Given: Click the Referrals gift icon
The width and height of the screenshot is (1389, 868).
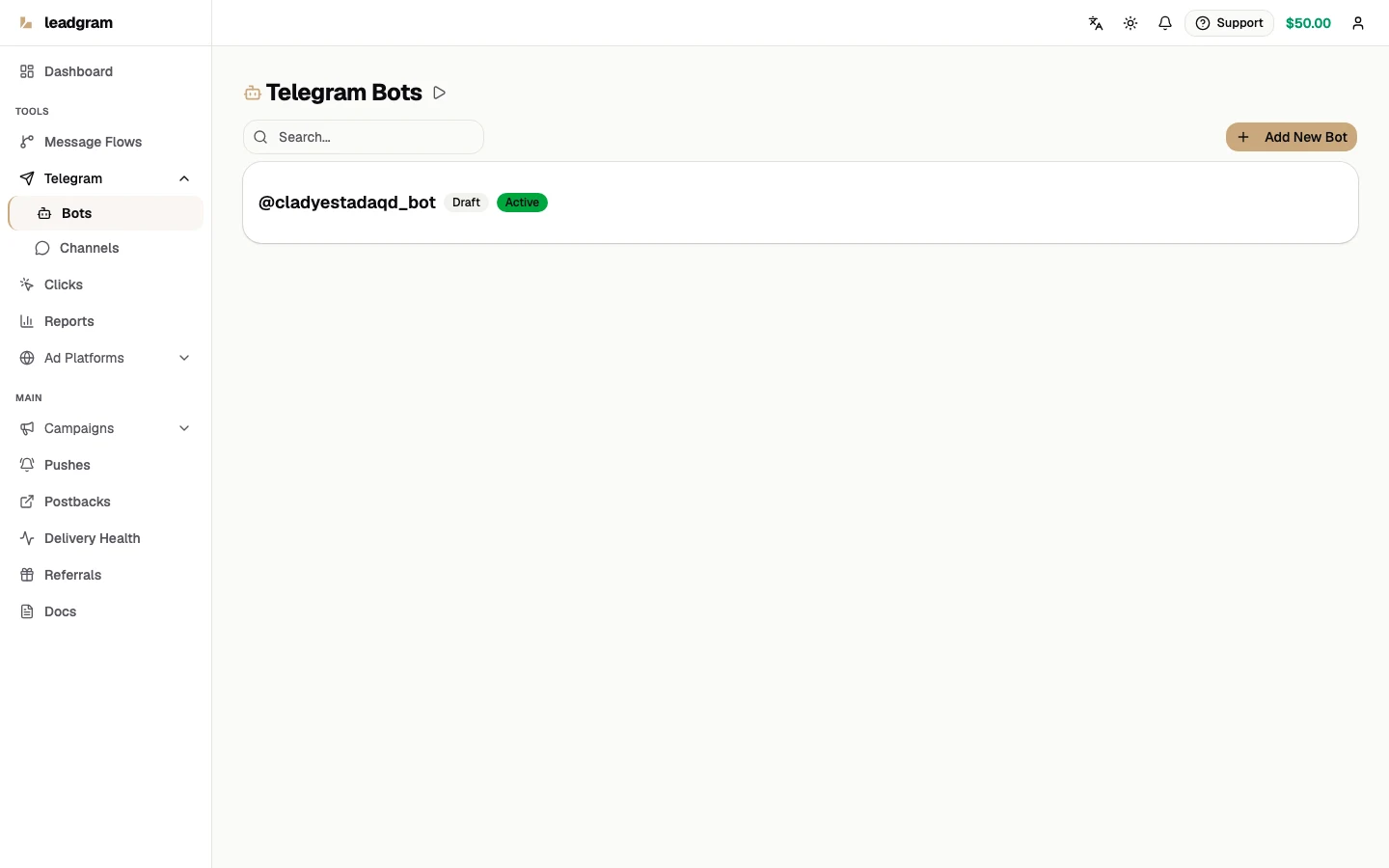Looking at the screenshot, I should 27,575.
